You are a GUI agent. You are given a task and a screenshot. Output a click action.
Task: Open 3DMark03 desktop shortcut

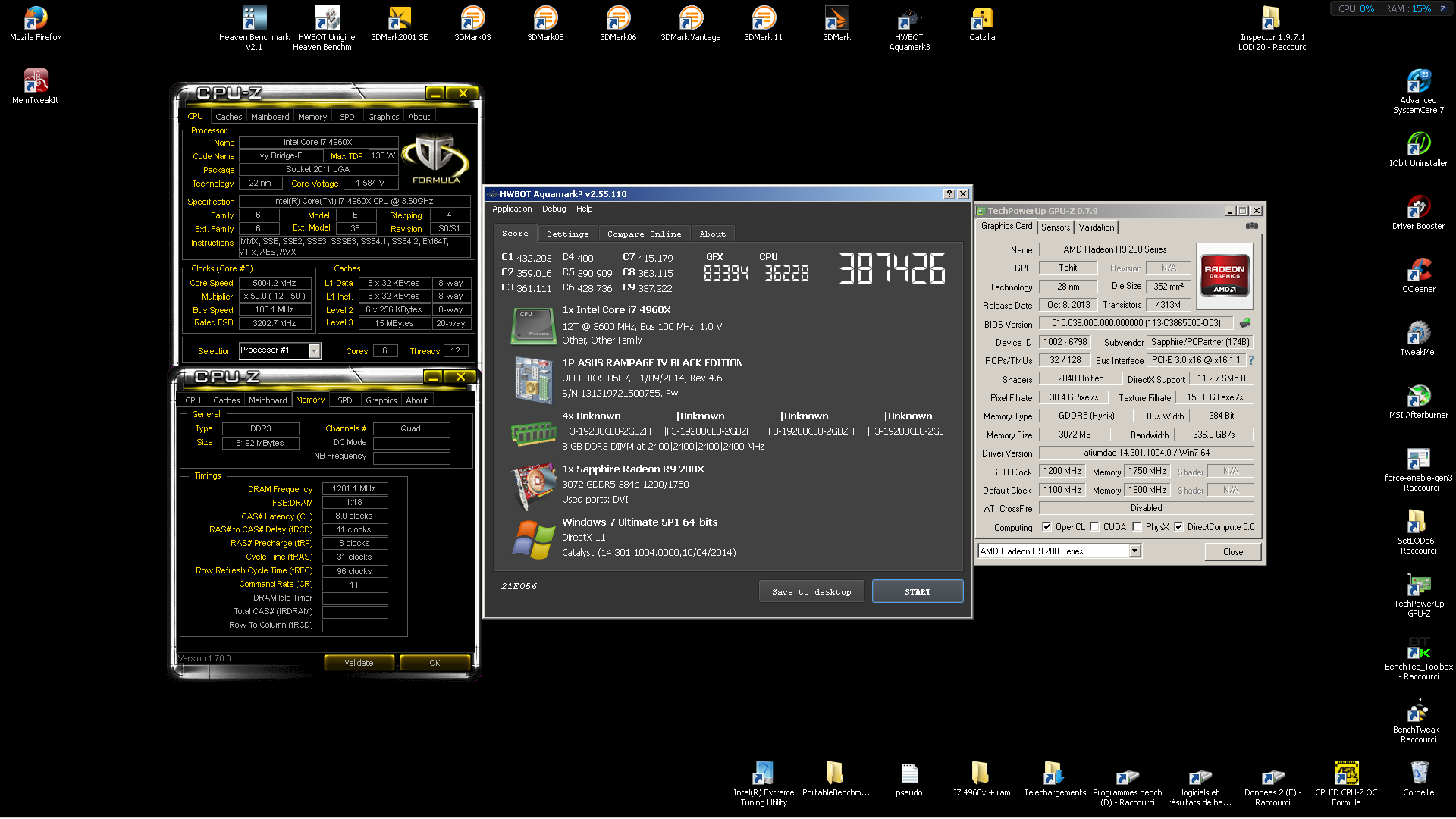point(472,24)
